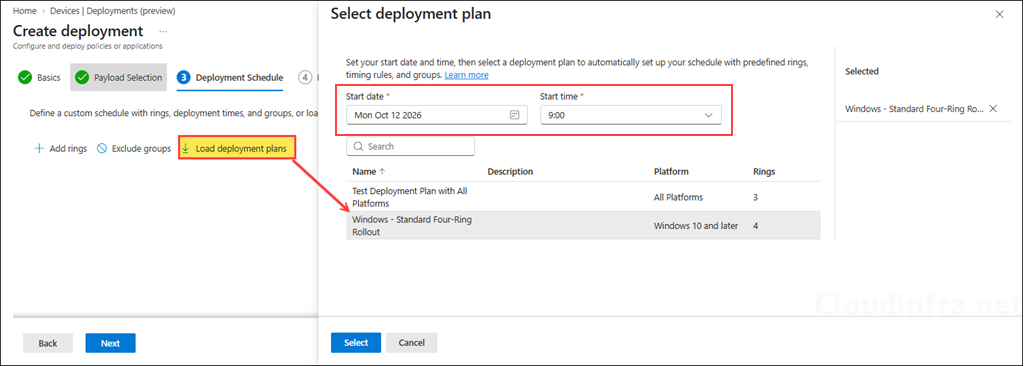Go to the Basics step
Screen dimensions: 1024x366
(40, 78)
